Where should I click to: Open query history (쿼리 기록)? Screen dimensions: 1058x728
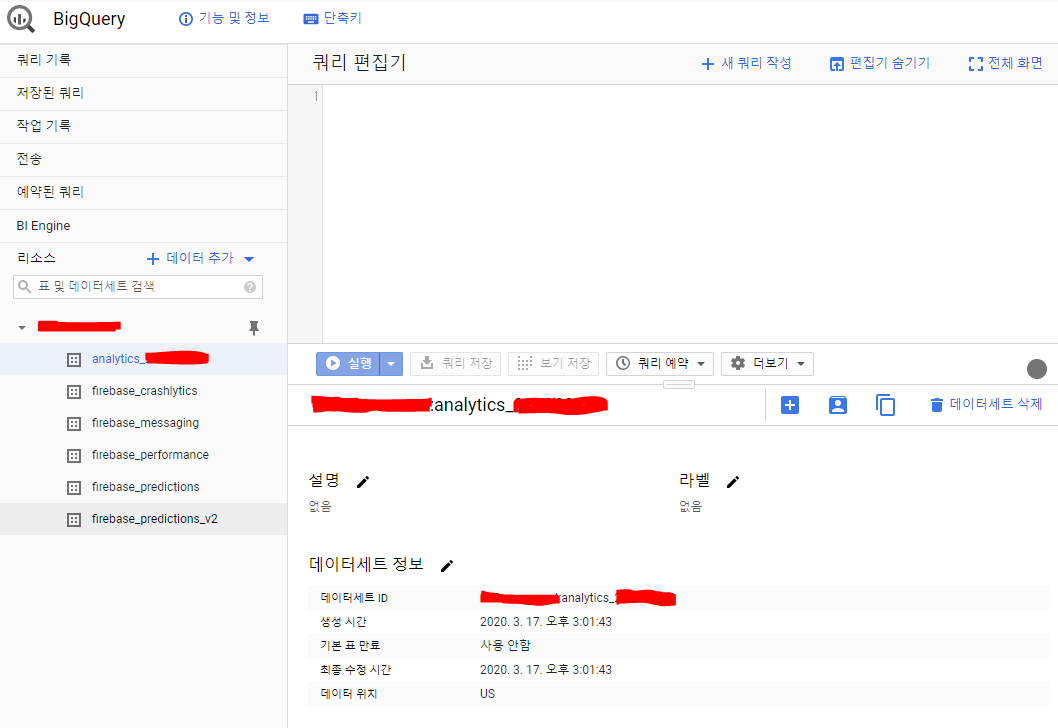143,60
